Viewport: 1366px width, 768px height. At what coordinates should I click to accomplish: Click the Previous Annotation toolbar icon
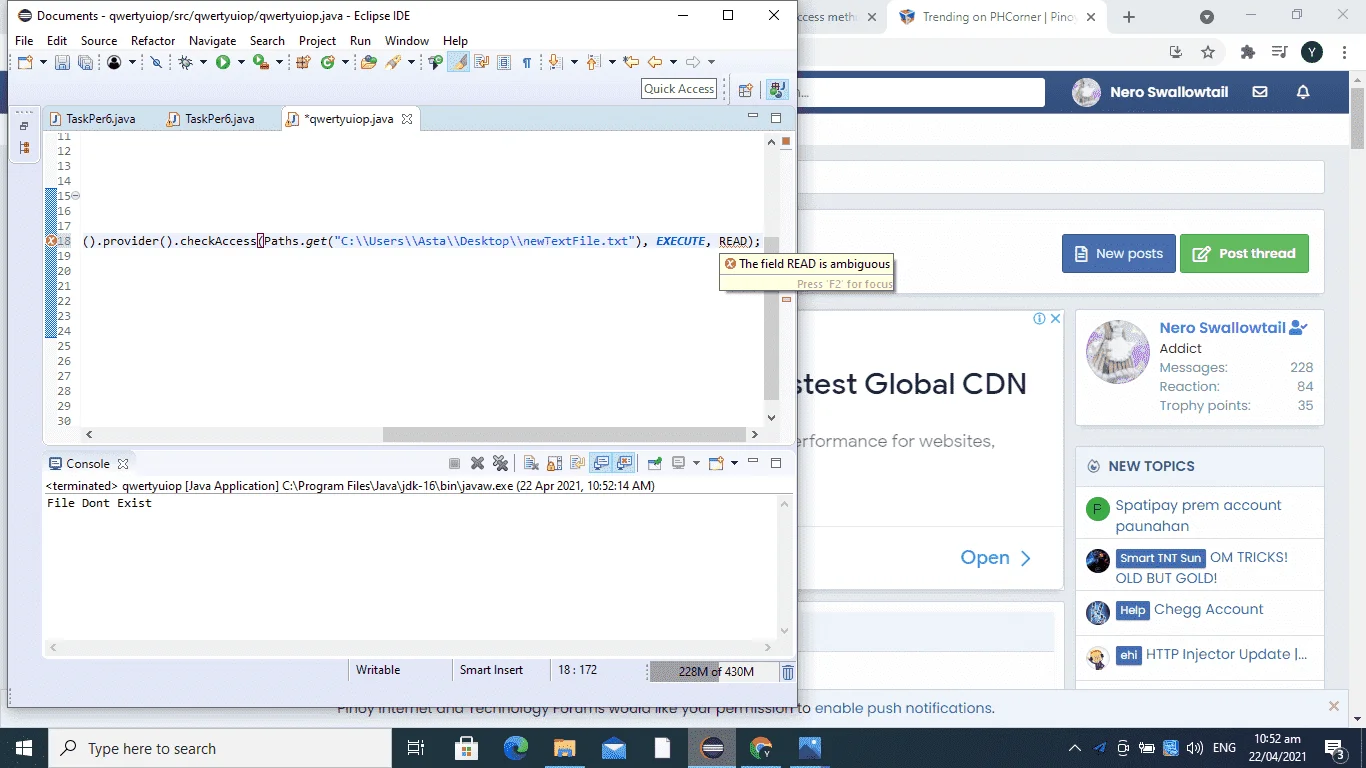pyautogui.click(x=592, y=62)
